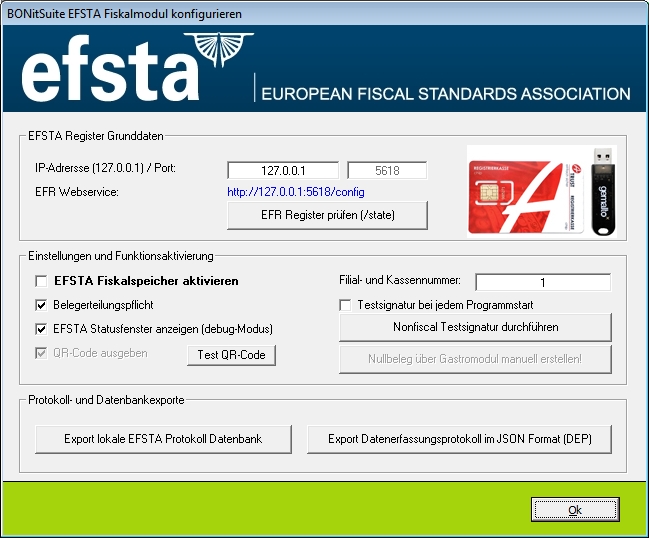Click Nullbeleg über Gastromodul manuell erstellen
649x538 pixels.
tap(475, 359)
